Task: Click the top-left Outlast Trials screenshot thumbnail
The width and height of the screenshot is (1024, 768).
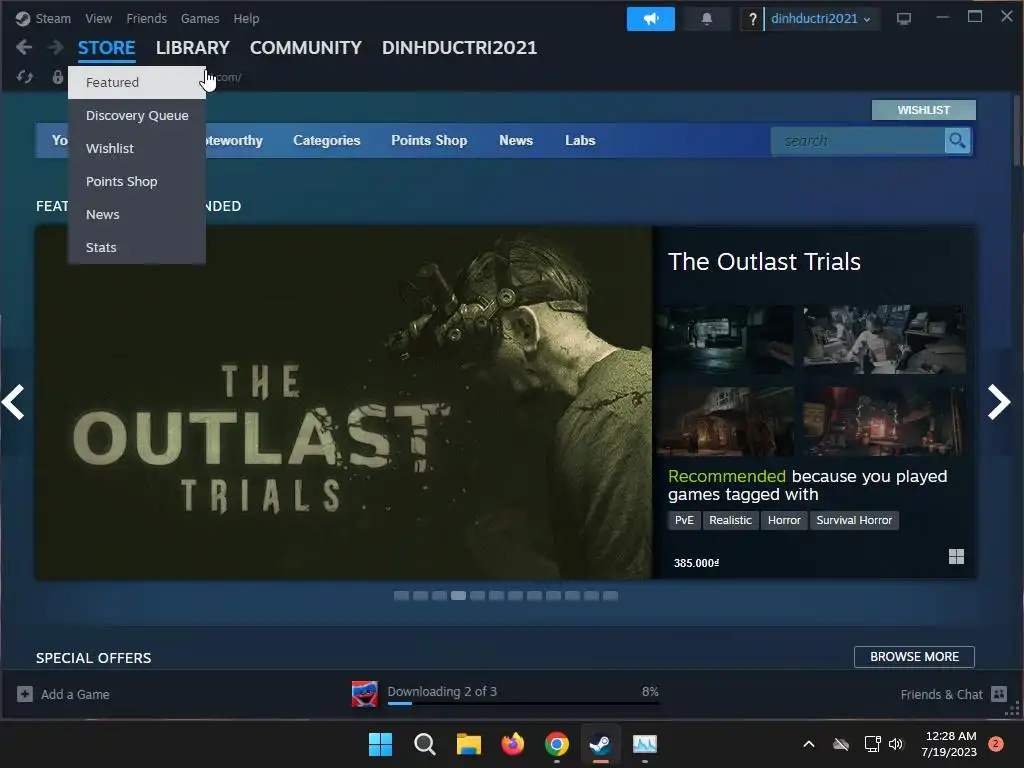Action: point(725,339)
